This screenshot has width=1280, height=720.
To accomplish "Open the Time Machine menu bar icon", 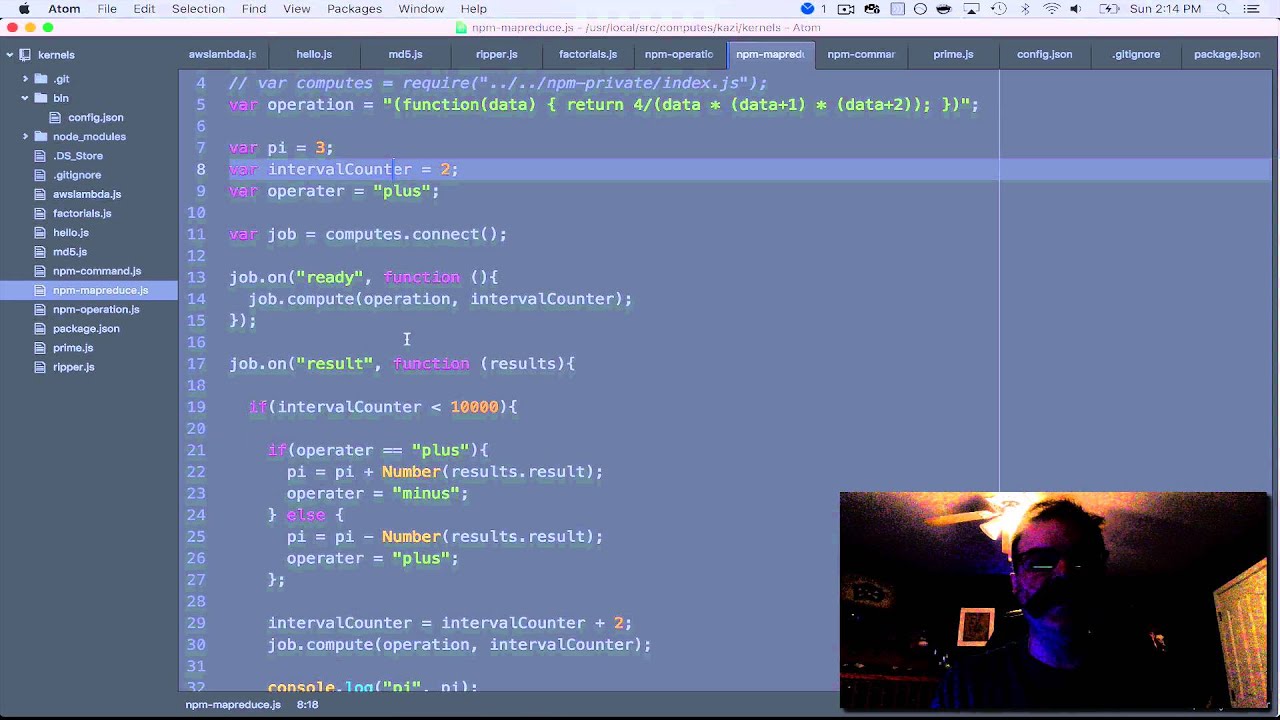I will (x=997, y=9).
